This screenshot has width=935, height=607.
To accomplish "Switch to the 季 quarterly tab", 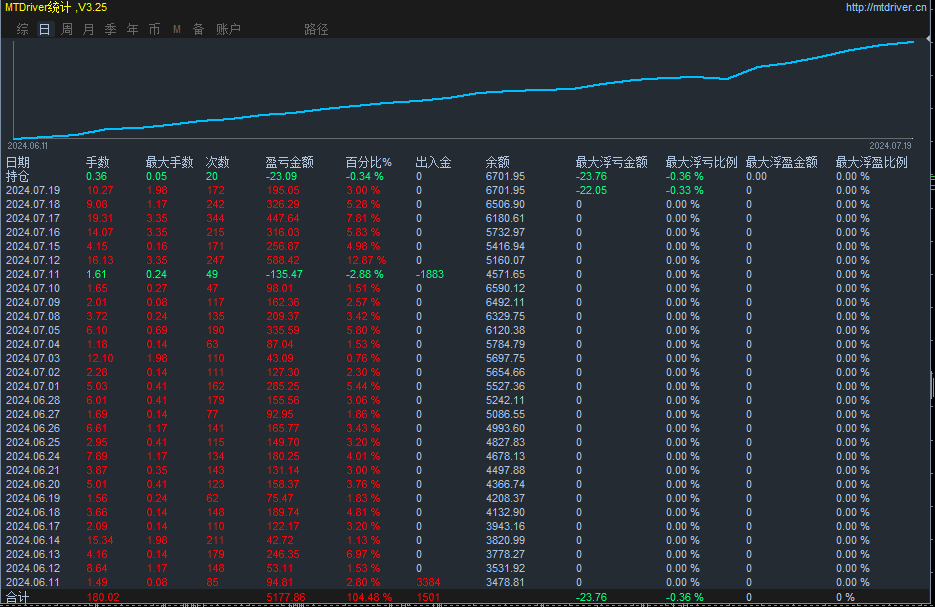I will tap(110, 29).
